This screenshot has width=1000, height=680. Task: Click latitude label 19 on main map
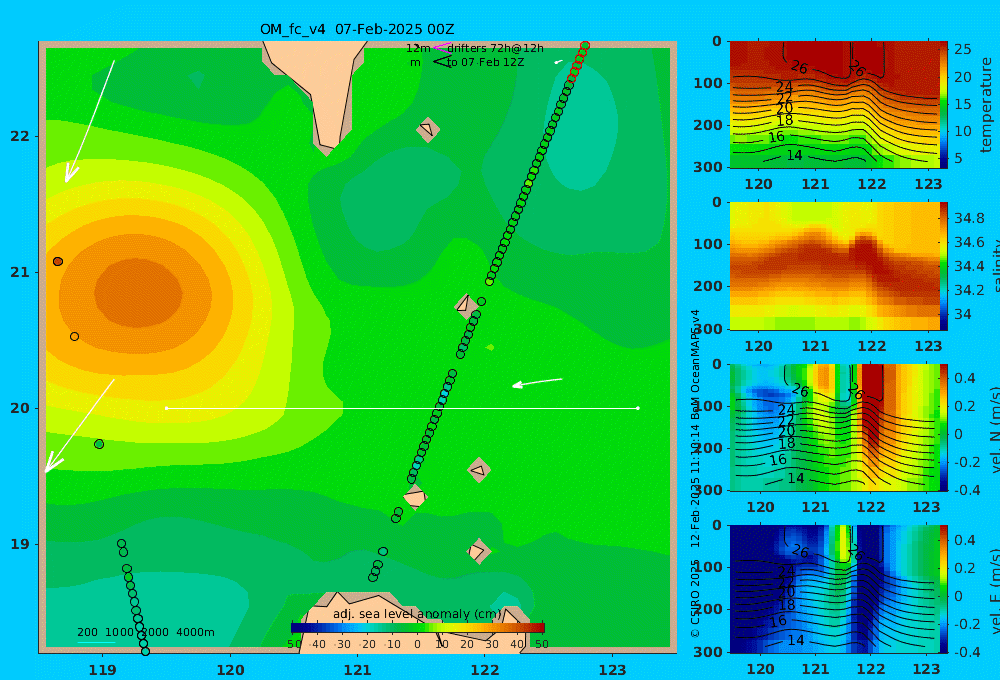coord(20,544)
